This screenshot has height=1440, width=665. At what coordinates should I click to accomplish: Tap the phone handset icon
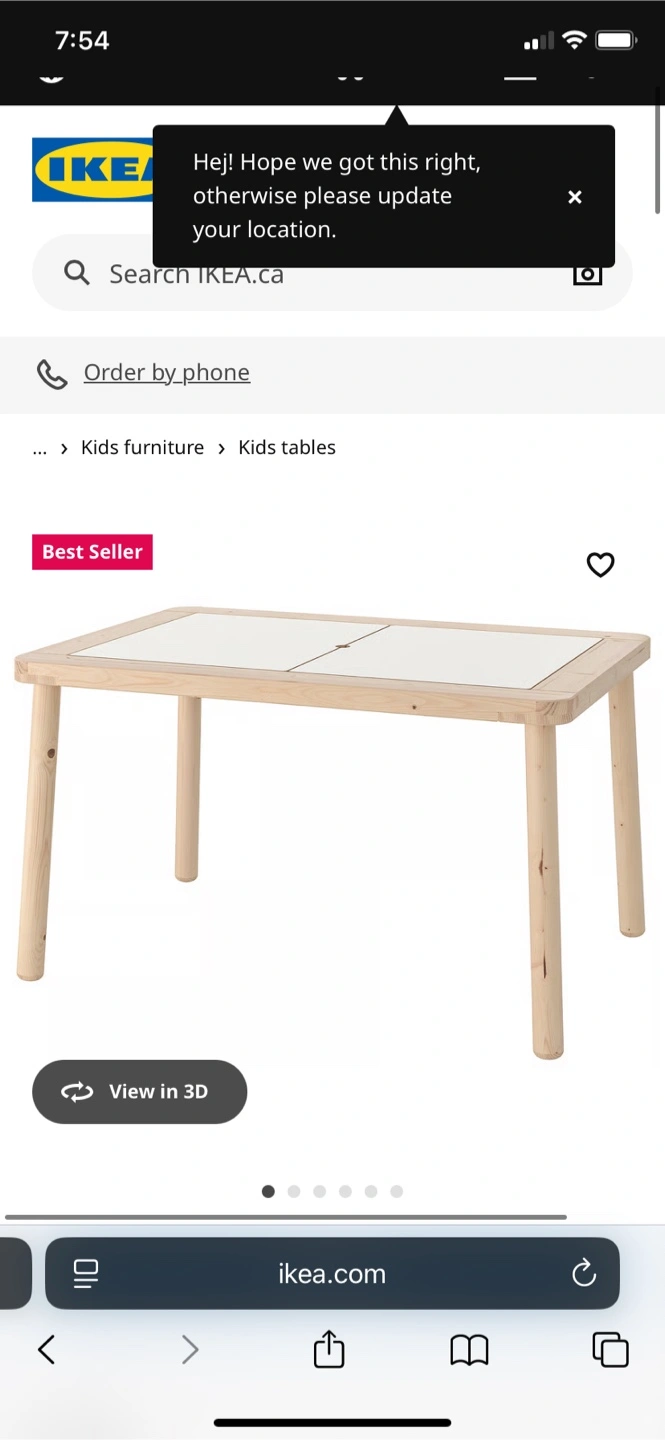[x=52, y=374]
